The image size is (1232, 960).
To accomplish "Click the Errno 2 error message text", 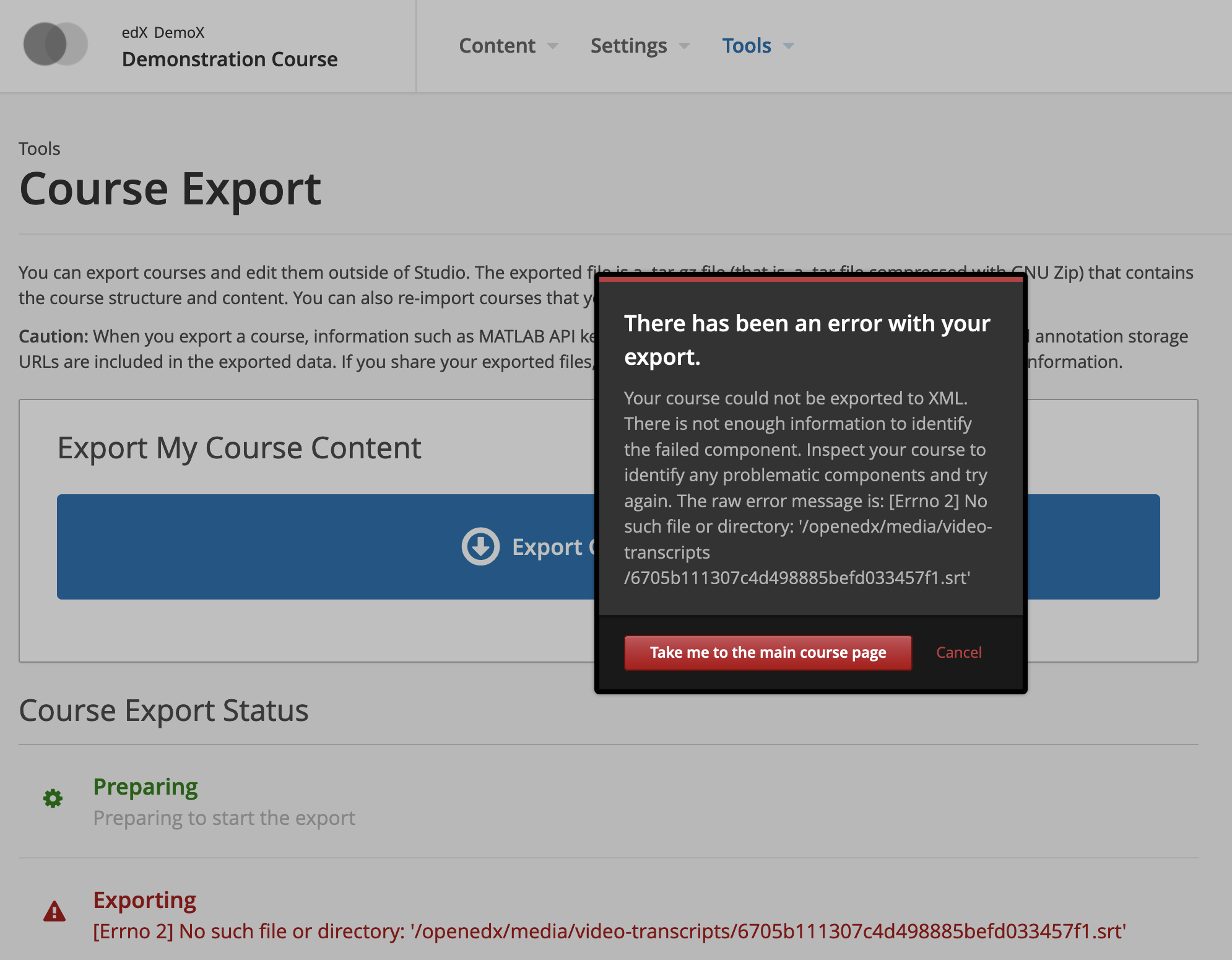I will [x=609, y=931].
